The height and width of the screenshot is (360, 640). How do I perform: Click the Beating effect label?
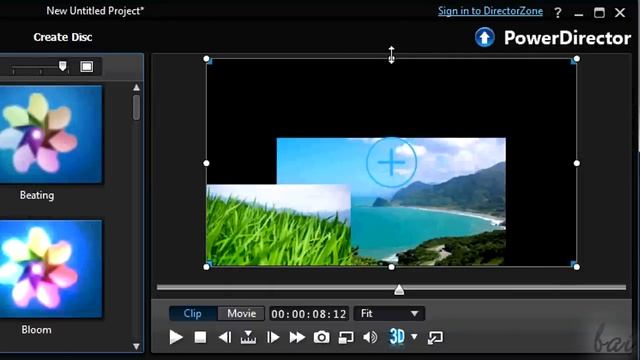click(x=37, y=195)
